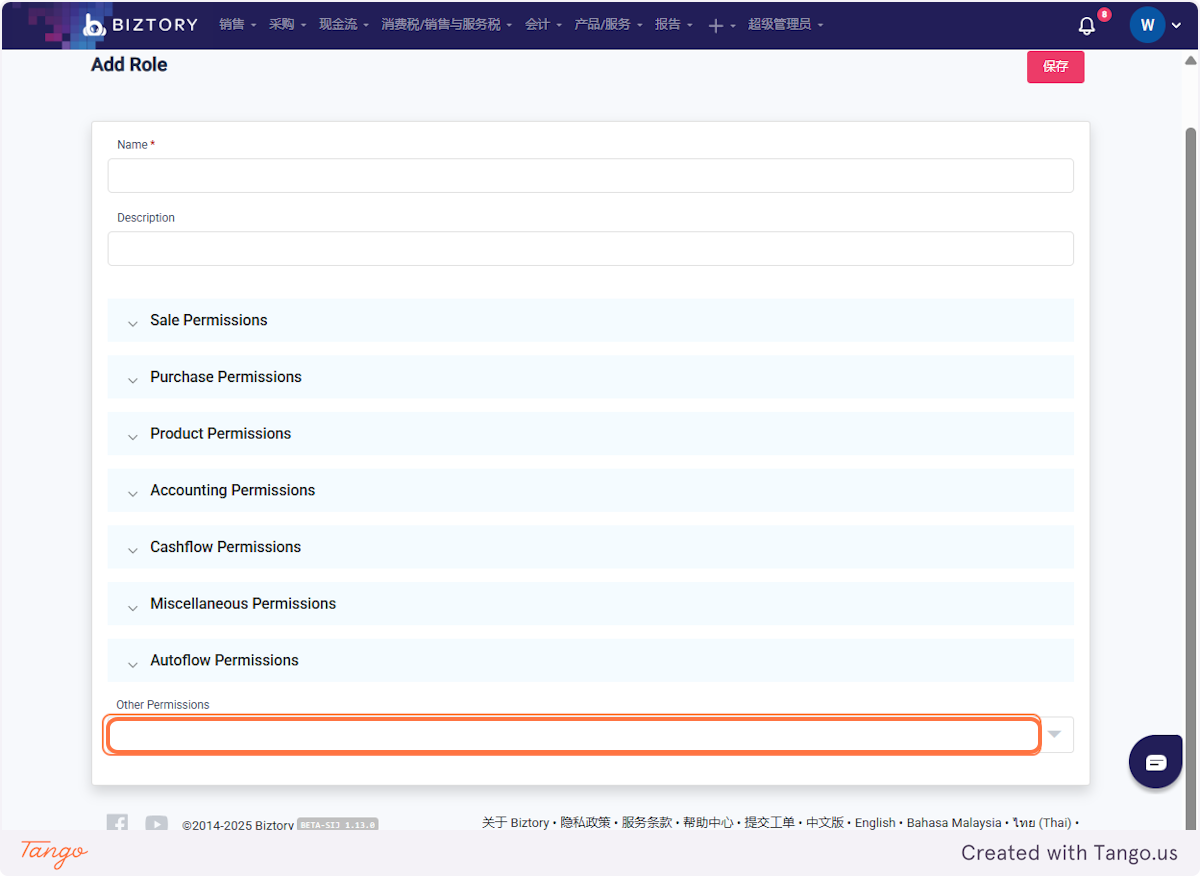The height and width of the screenshot is (876, 1200).
Task: Expand Cashflow Permissions section
Action: click(x=590, y=547)
